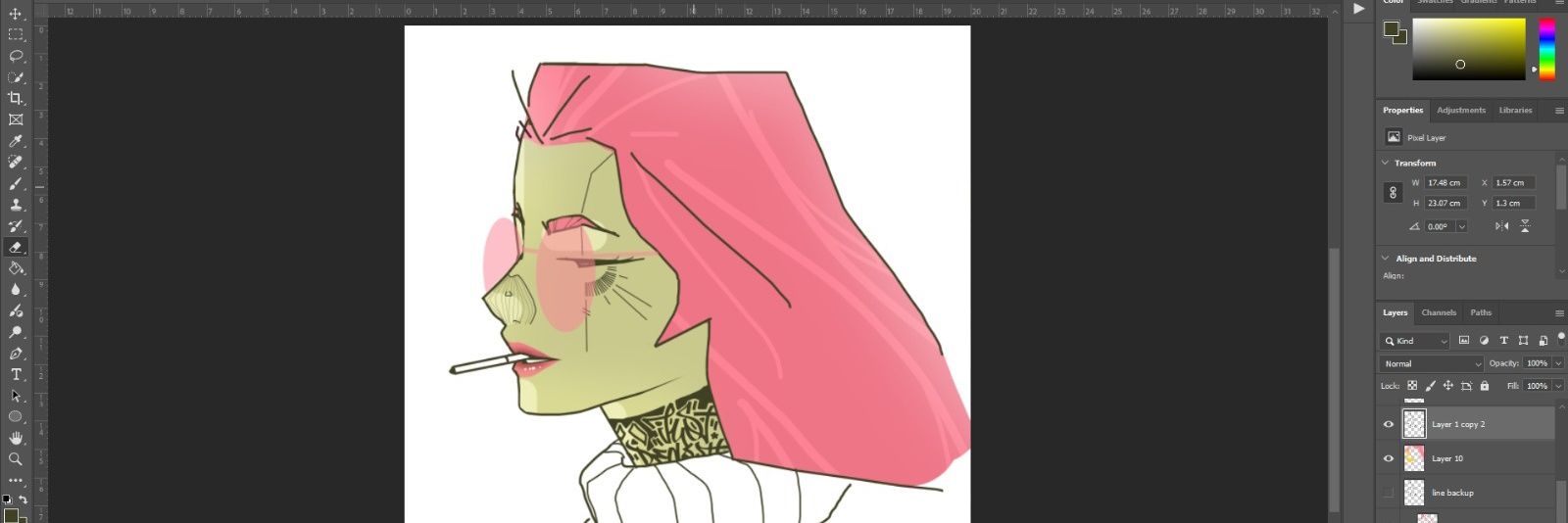Filter layers by pixel layers
Screen dimensions: 1568x523
coord(1464,341)
